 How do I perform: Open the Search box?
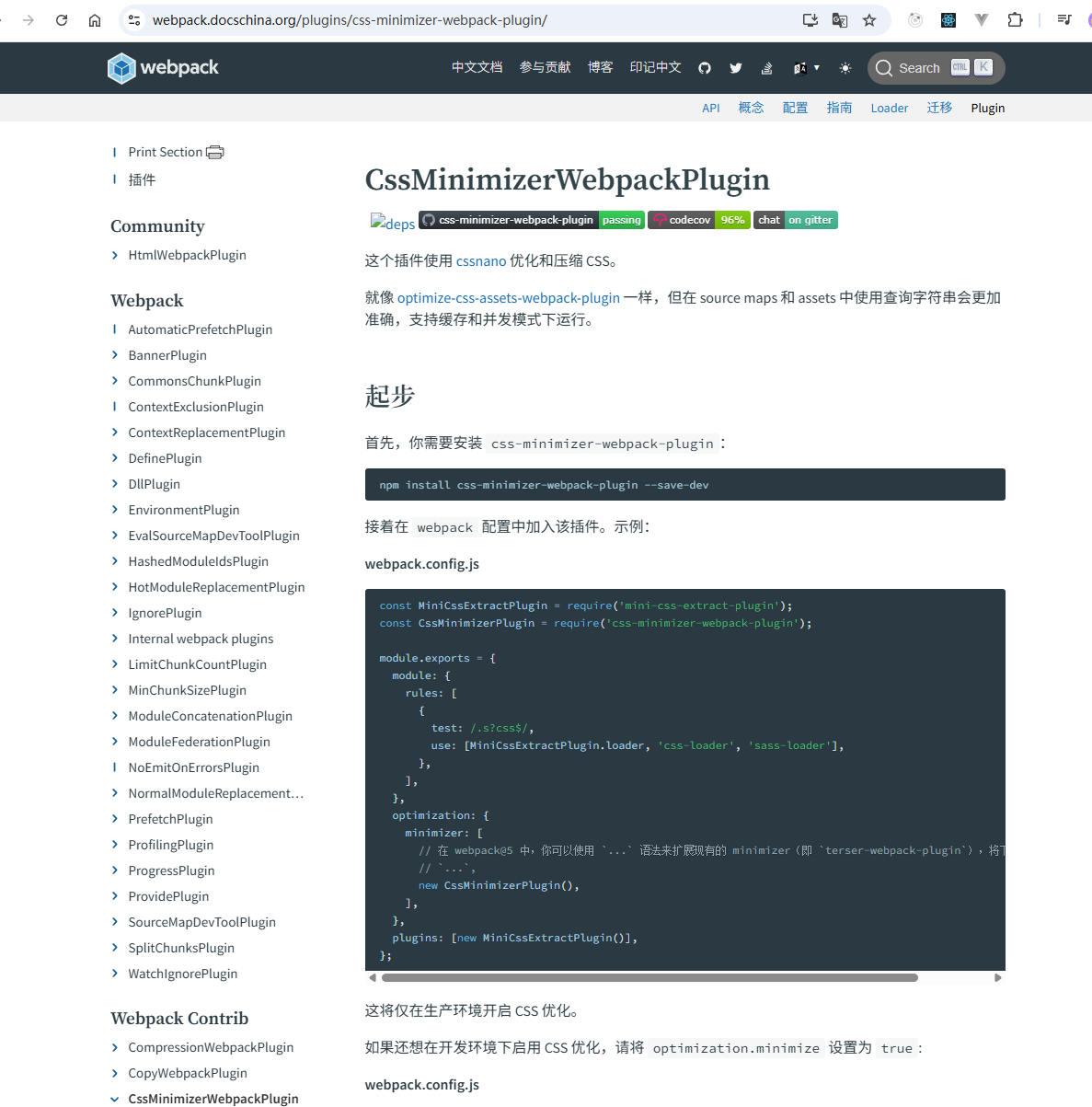coord(936,68)
